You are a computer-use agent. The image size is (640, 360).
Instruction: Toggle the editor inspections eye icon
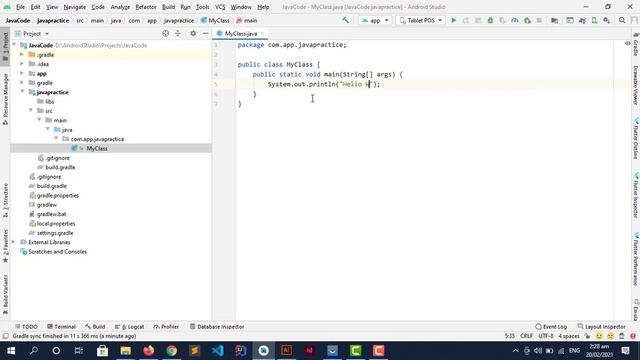627,43
